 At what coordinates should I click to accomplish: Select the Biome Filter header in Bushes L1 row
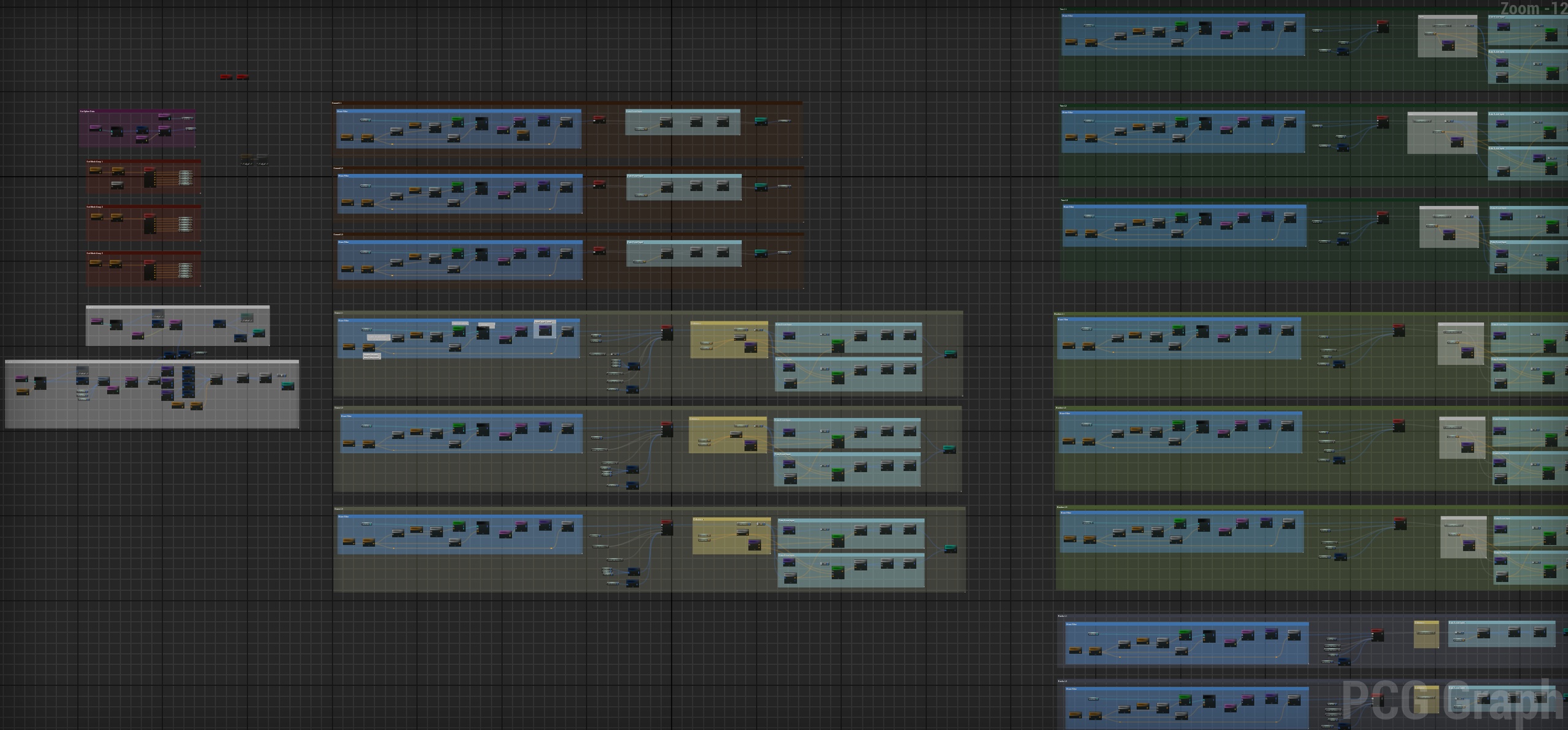coord(1179,320)
